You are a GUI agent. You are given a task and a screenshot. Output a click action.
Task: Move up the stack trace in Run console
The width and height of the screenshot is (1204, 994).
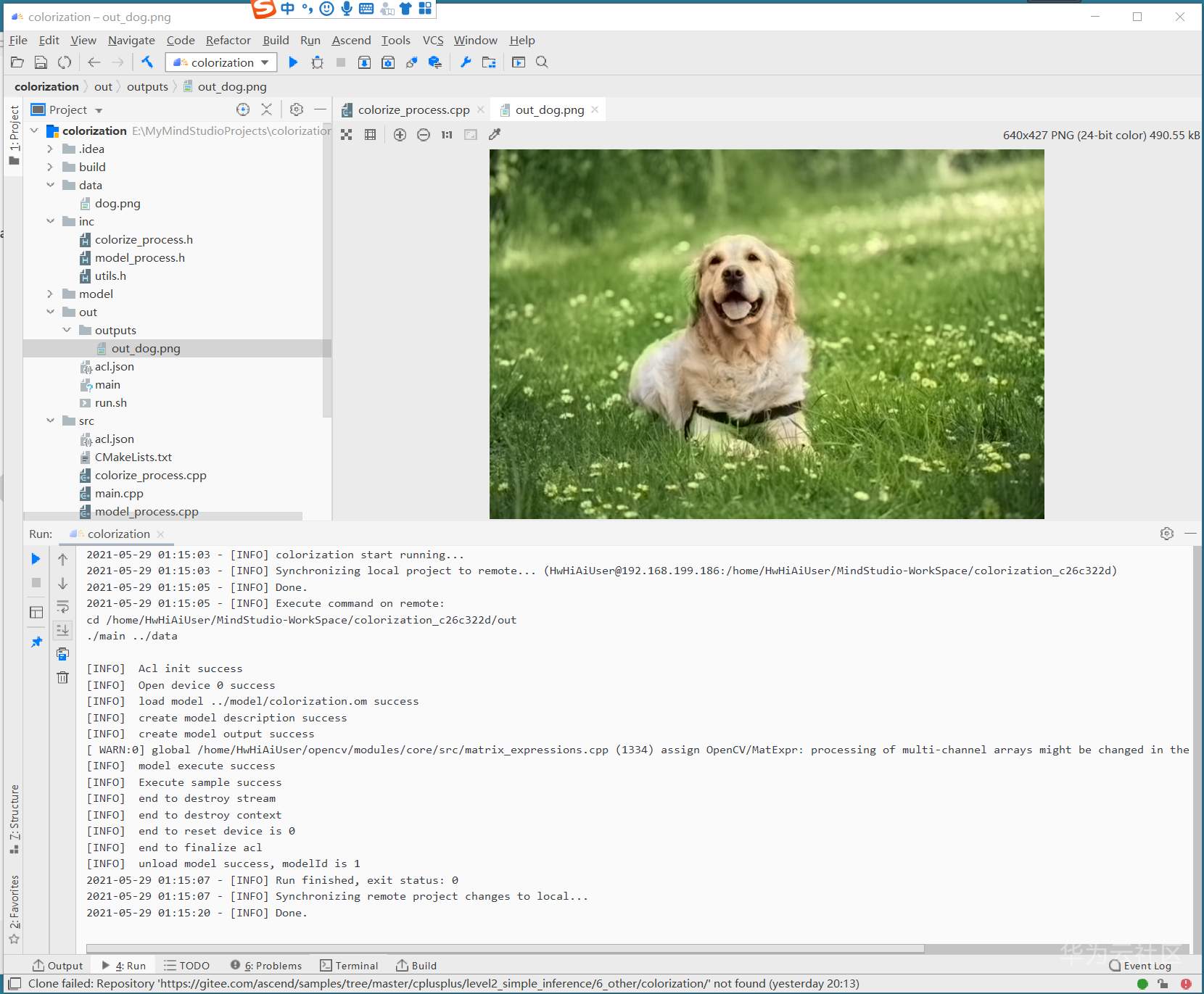(63, 560)
